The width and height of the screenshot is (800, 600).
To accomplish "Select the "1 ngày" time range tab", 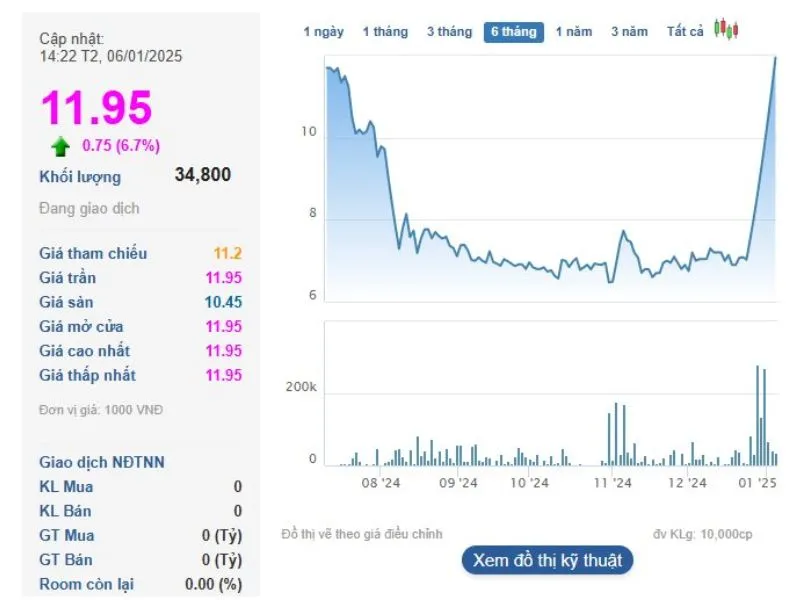I will click(x=323, y=32).
